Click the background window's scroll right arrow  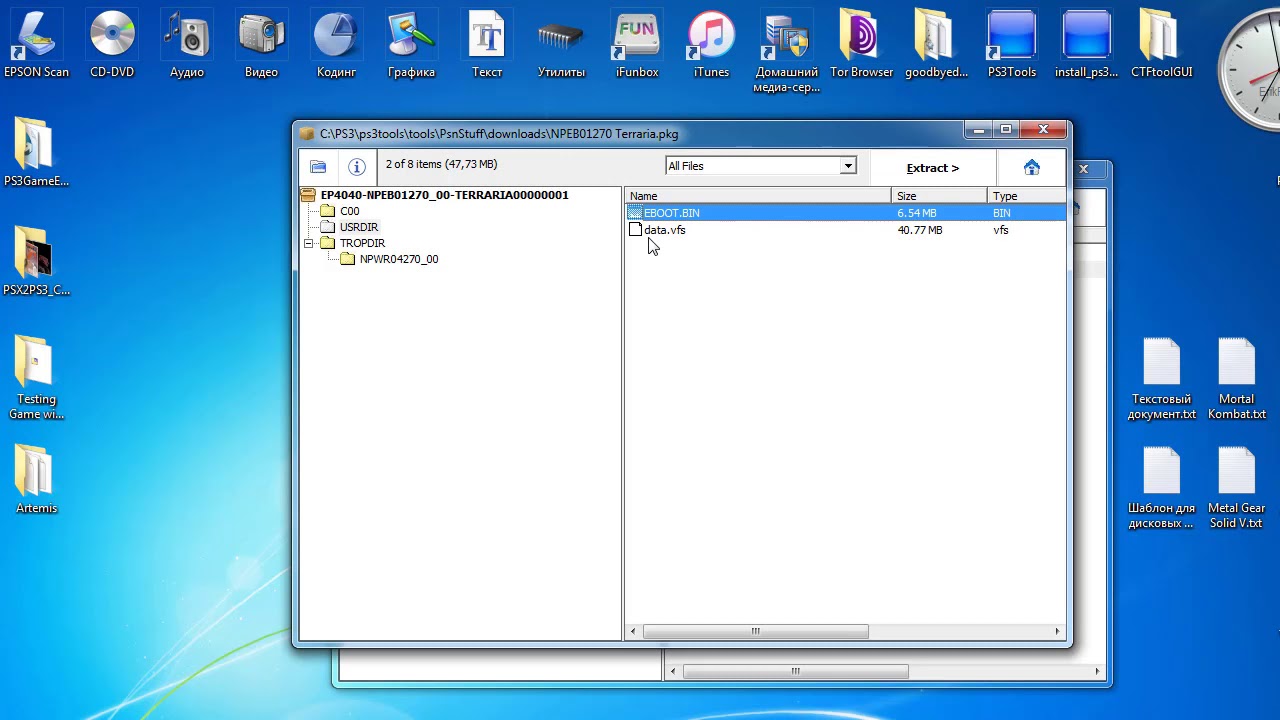click(1097, 671)
